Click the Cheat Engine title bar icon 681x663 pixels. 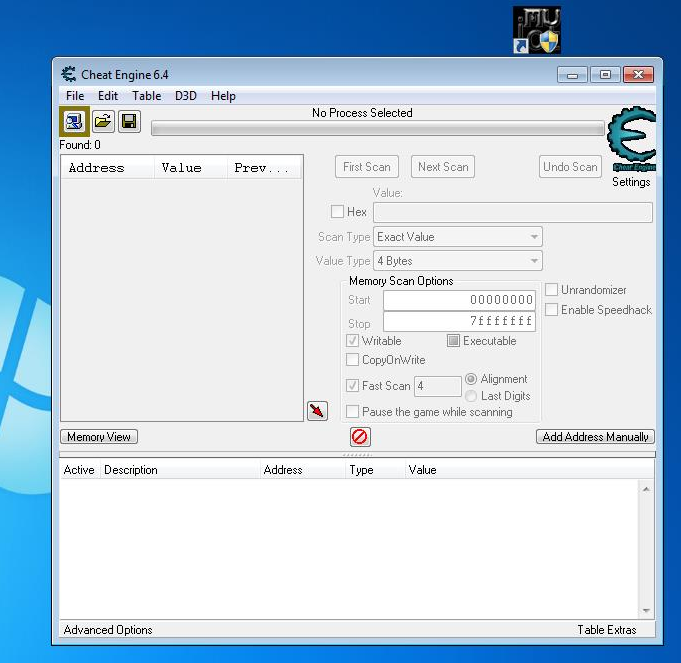pos(69,75)
